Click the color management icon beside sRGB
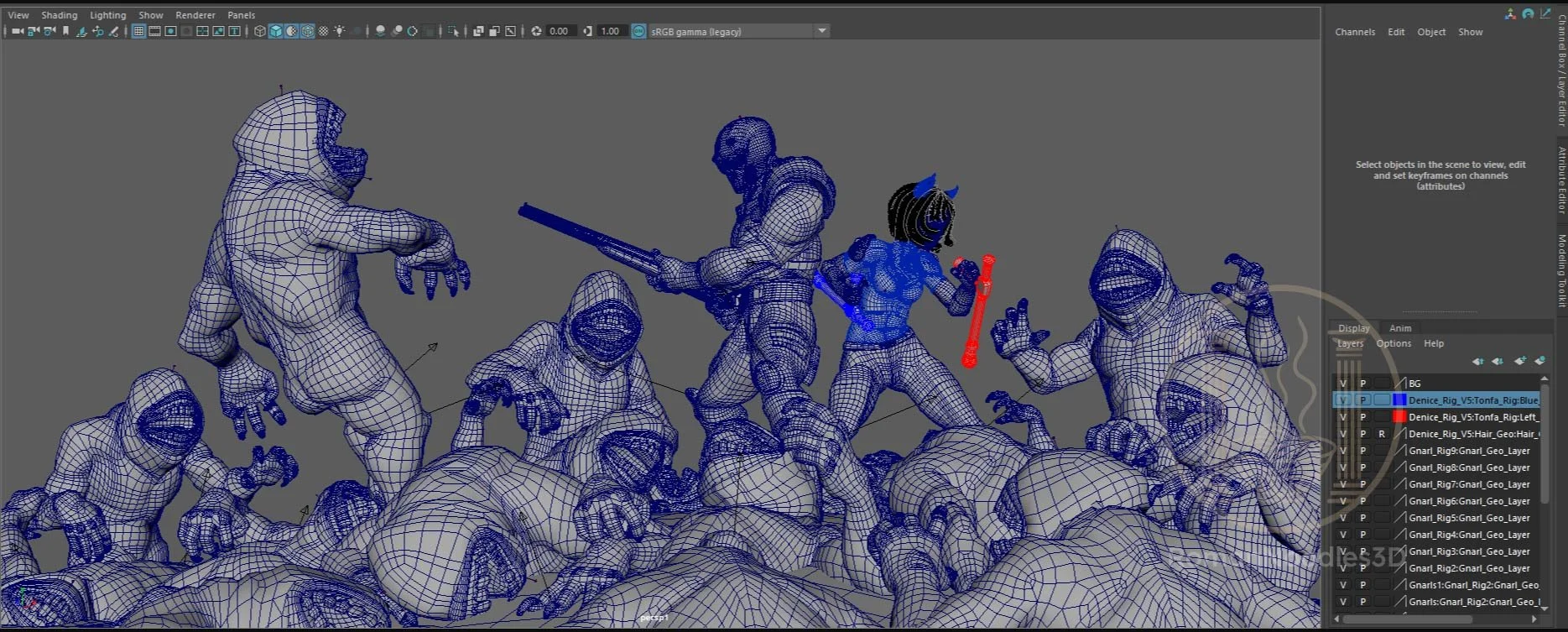Screen dimensions: 1568x632 click(x=638, y=31)
